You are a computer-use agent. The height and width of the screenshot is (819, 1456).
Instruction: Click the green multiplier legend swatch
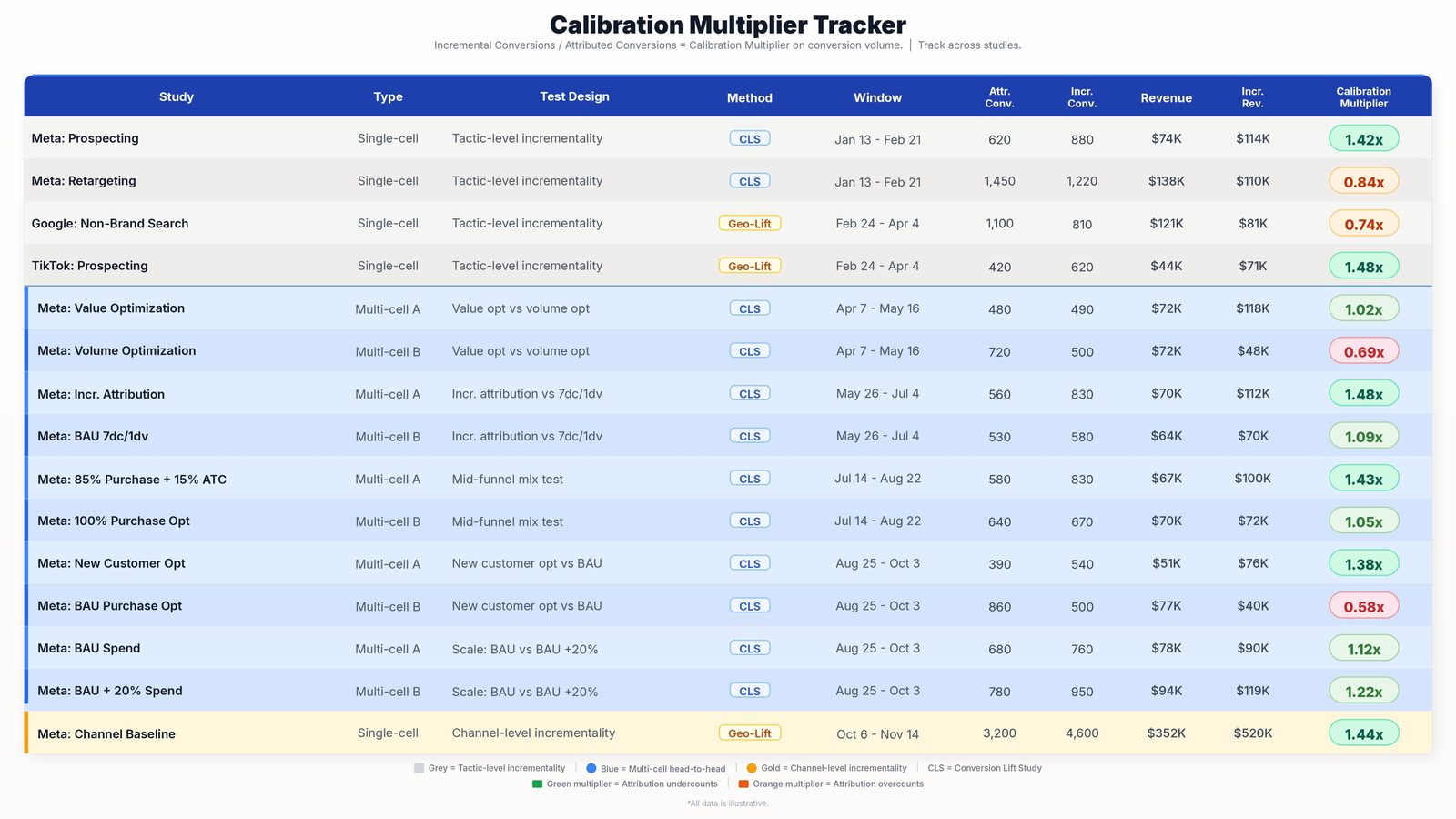pyautogui.click(x=537, y=784)
